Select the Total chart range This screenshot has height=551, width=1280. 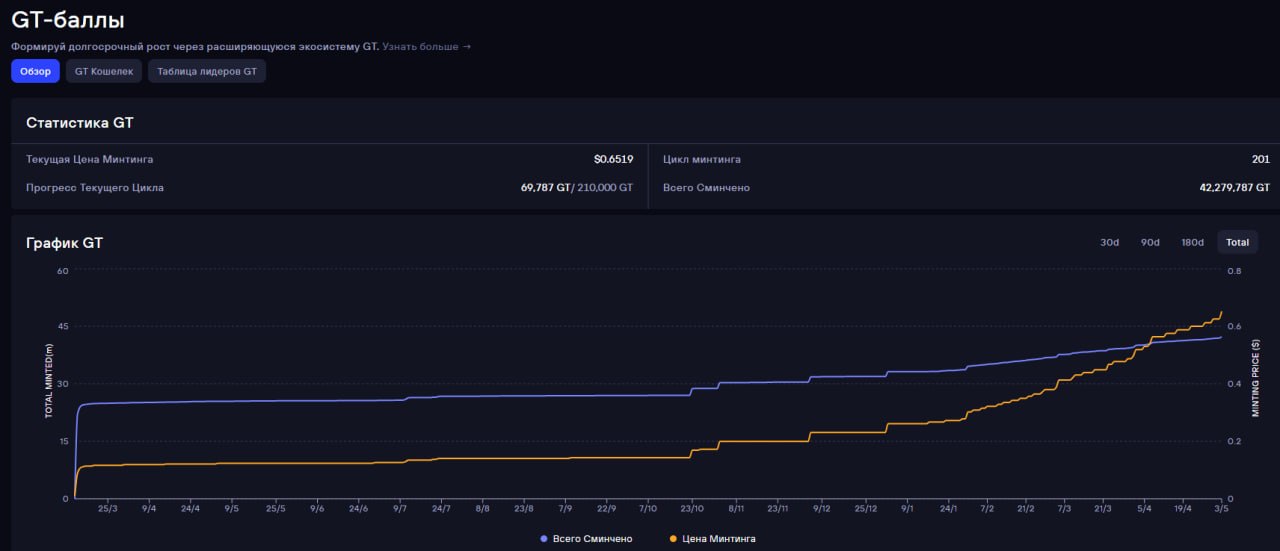(x=1237, y=242)
